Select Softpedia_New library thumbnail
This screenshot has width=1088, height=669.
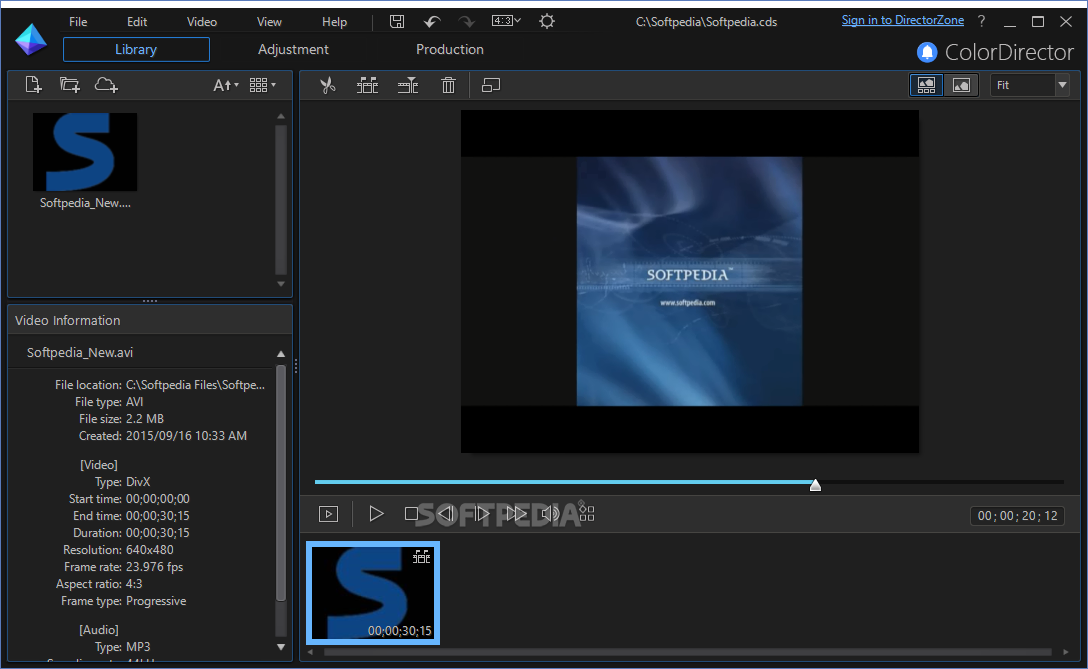coord(85,152)
